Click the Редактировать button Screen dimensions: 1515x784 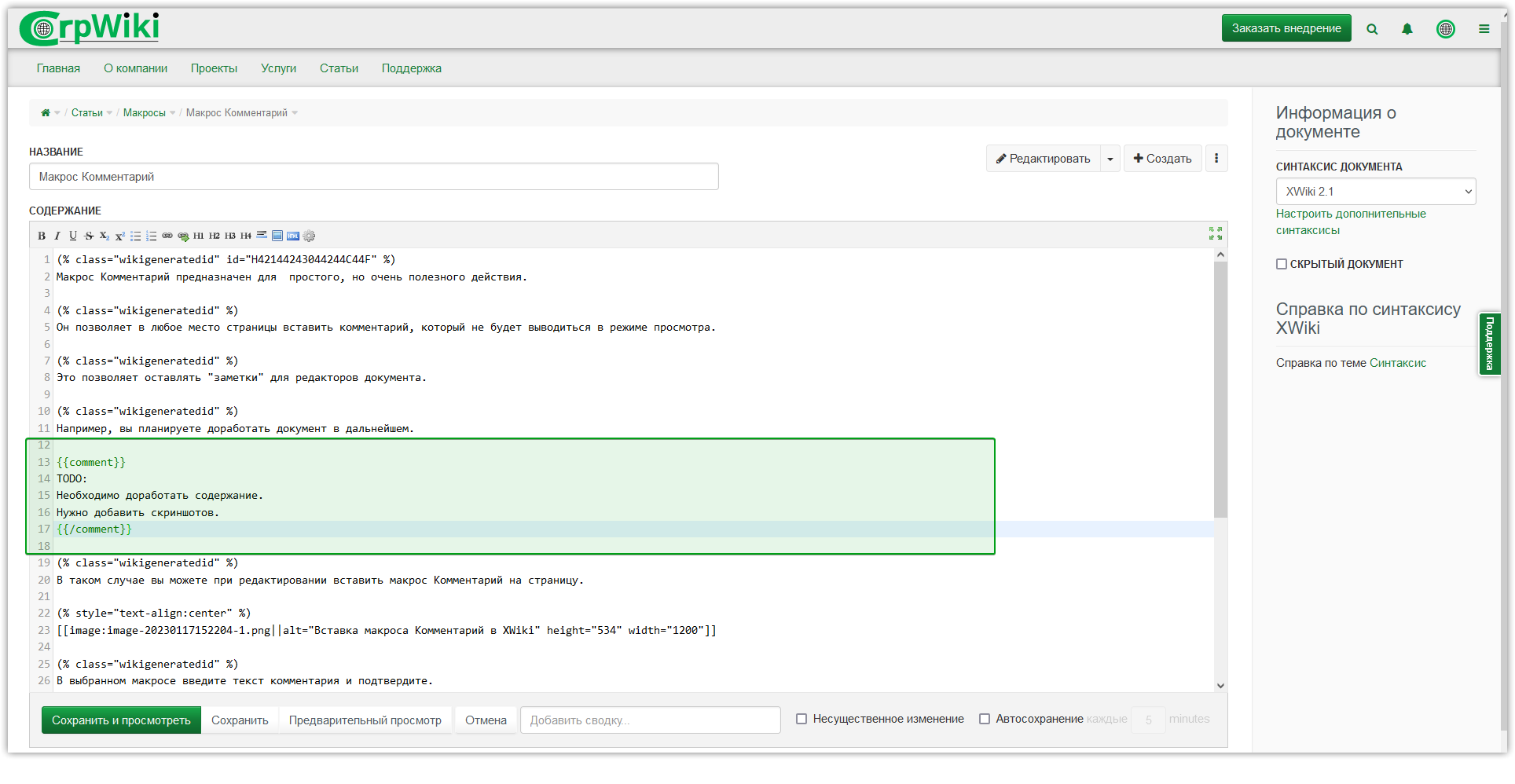click(x=1044, y=159)
